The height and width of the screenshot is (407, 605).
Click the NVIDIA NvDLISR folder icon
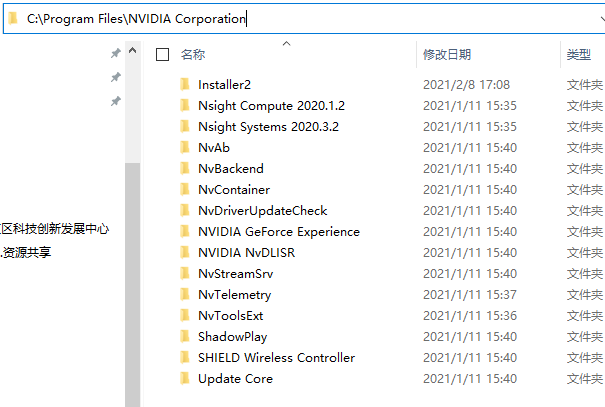(x=185, y=252)
